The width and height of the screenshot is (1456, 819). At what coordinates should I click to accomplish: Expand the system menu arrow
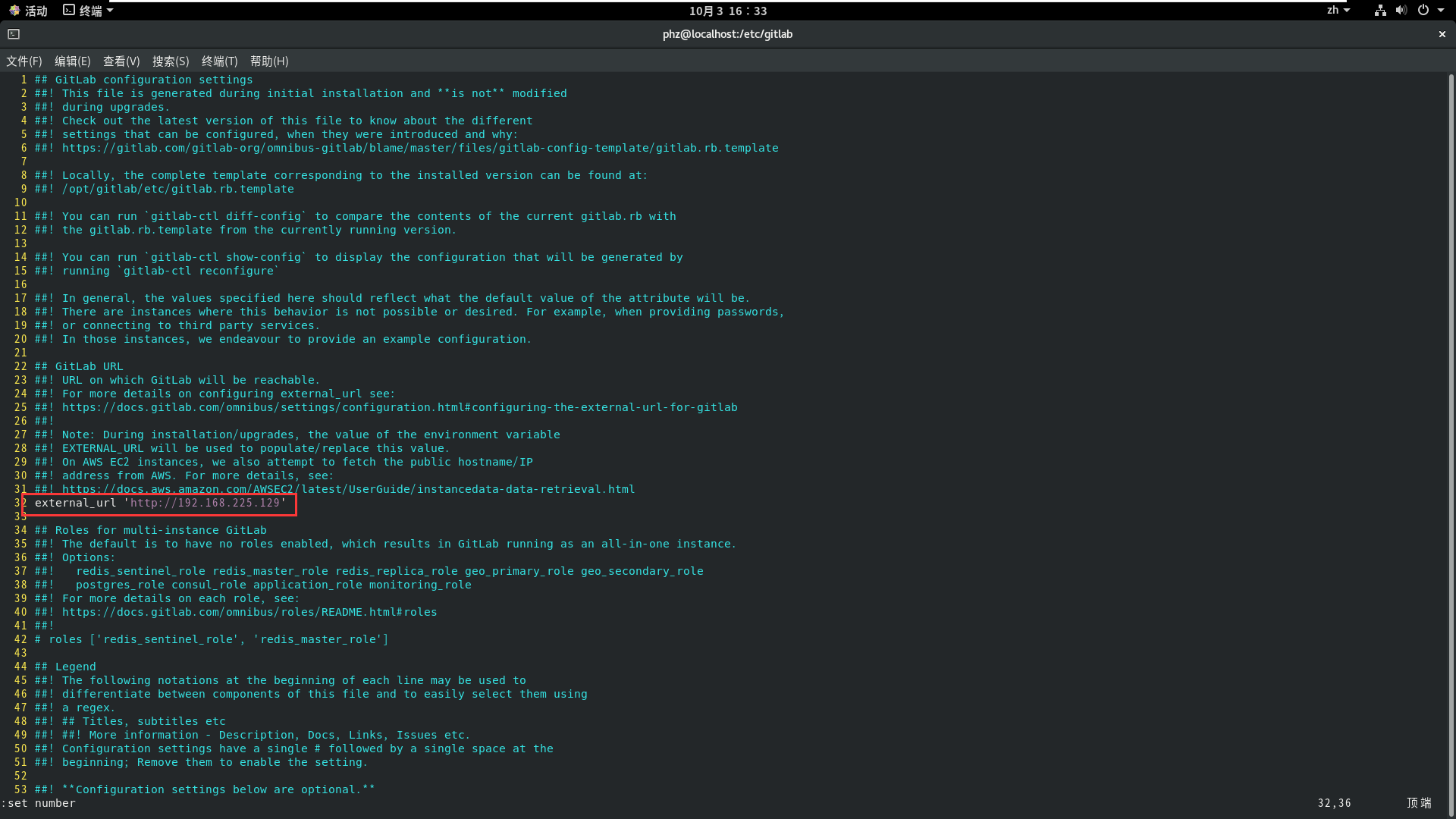pyautogui.click(x=1441, y=11)
